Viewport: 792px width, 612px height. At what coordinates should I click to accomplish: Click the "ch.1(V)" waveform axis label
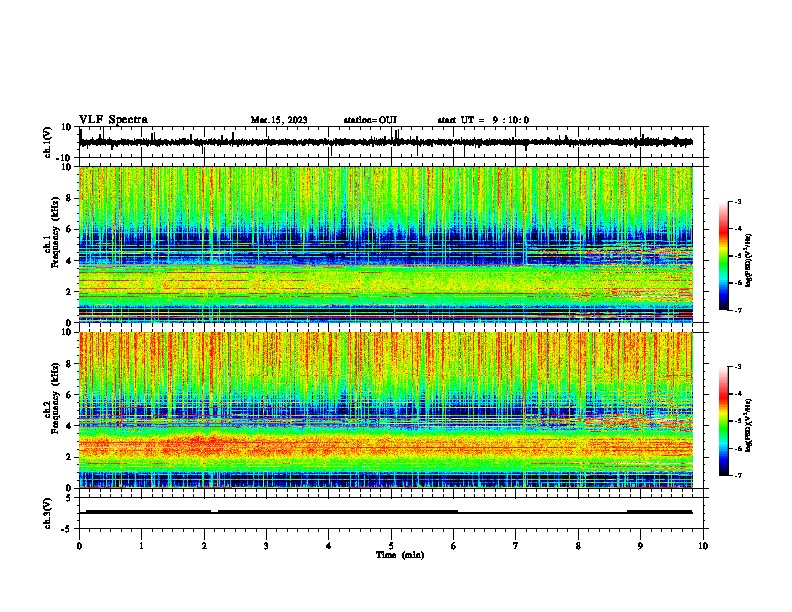point(48,142)
